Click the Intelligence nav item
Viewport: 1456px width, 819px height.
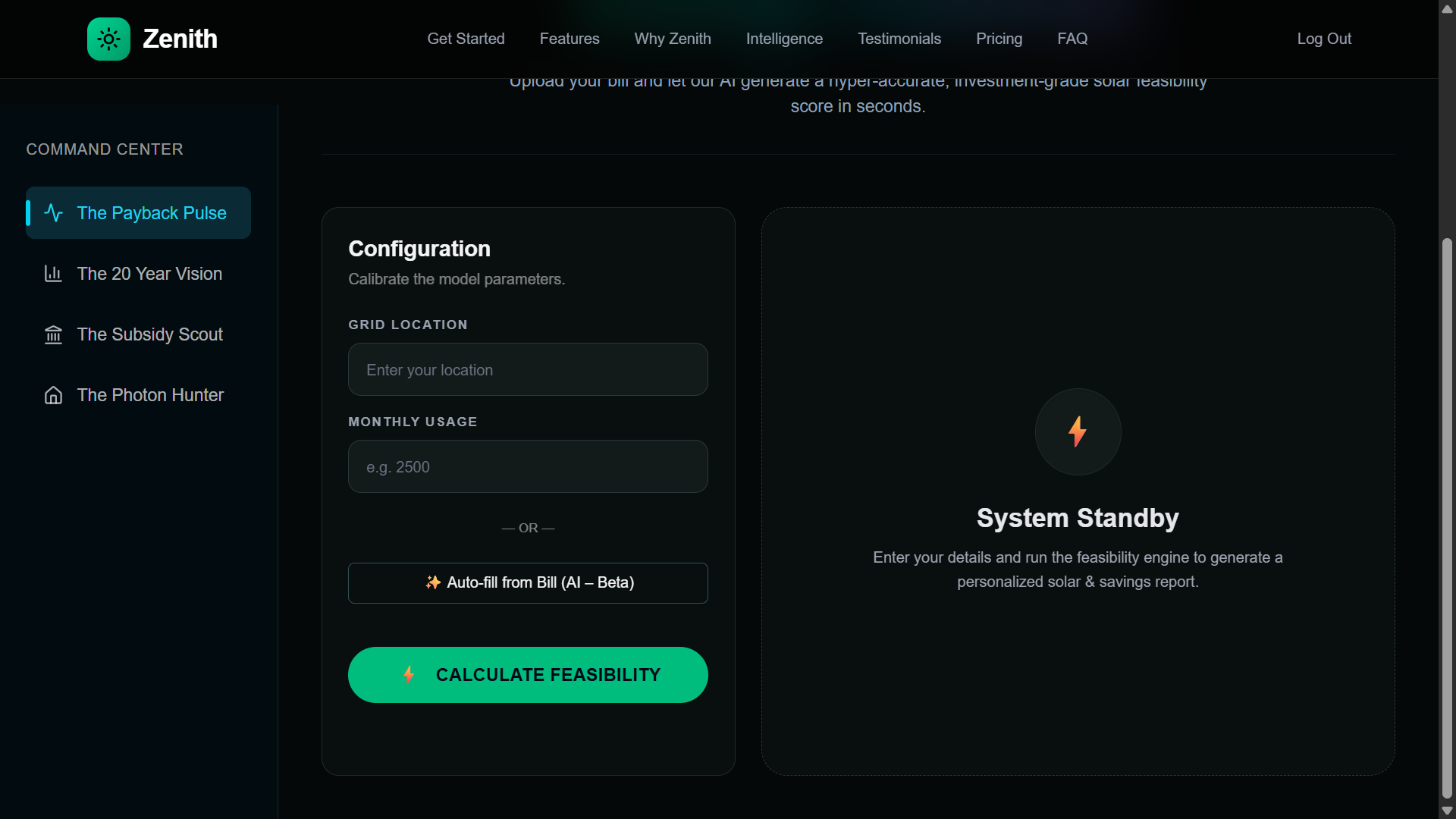pos(784,39)
